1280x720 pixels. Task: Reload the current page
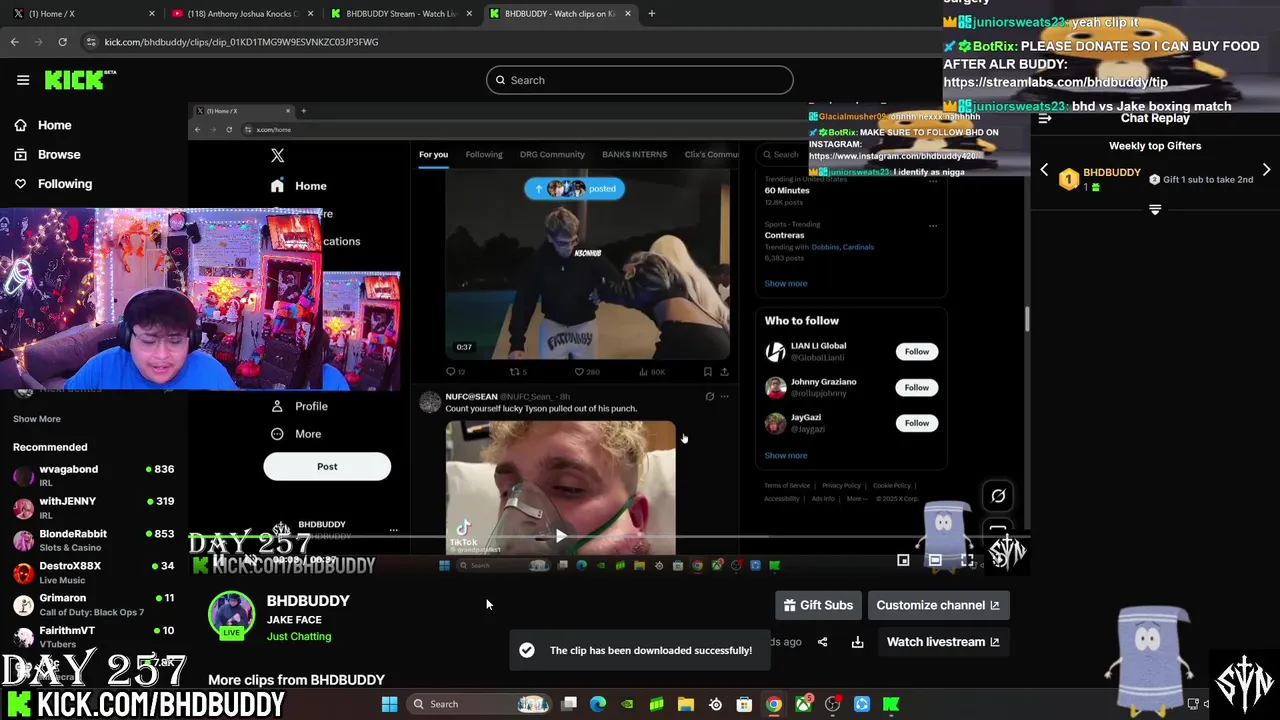[x=62, y=42]
